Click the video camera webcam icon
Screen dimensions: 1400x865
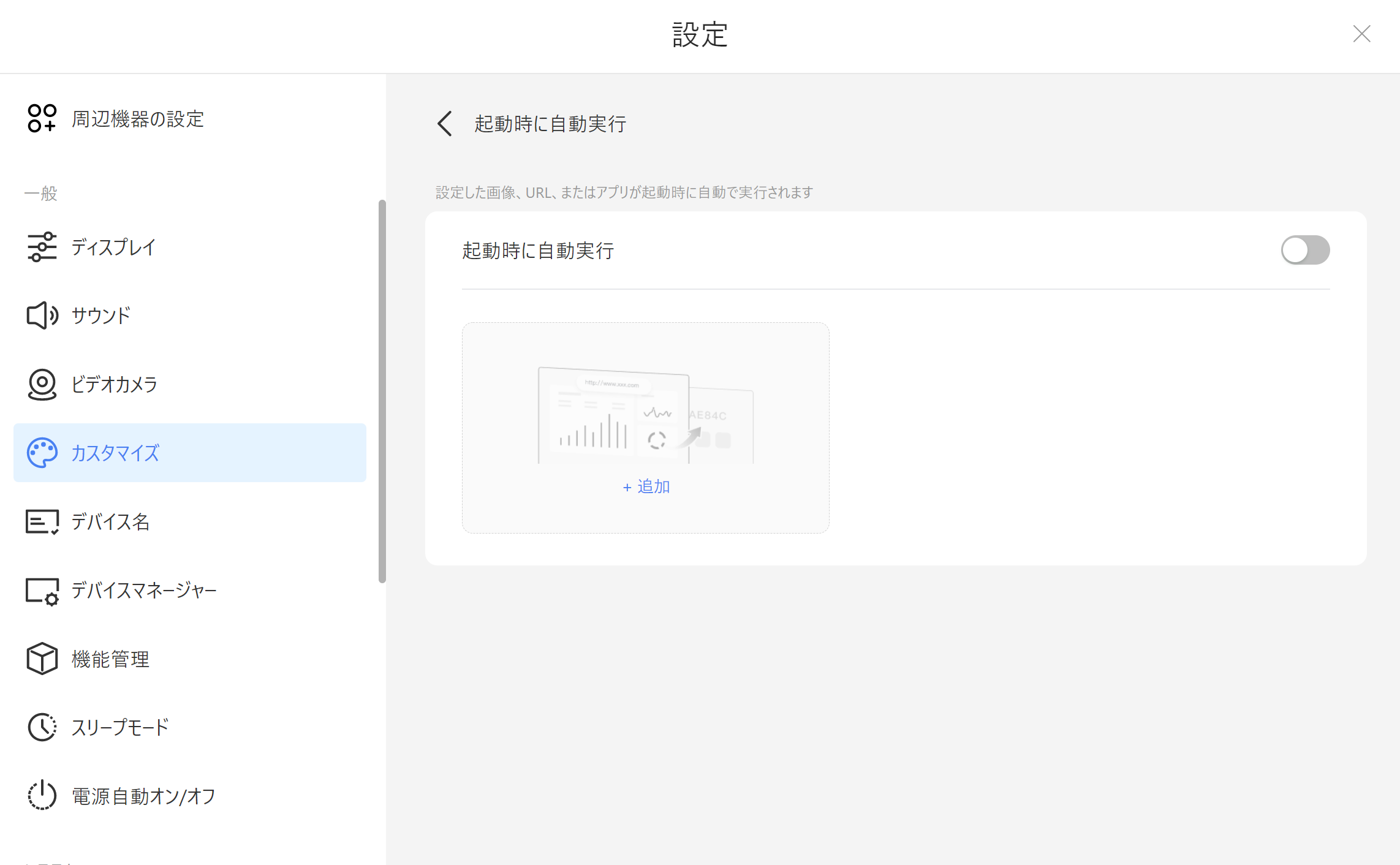coord(42,384)
